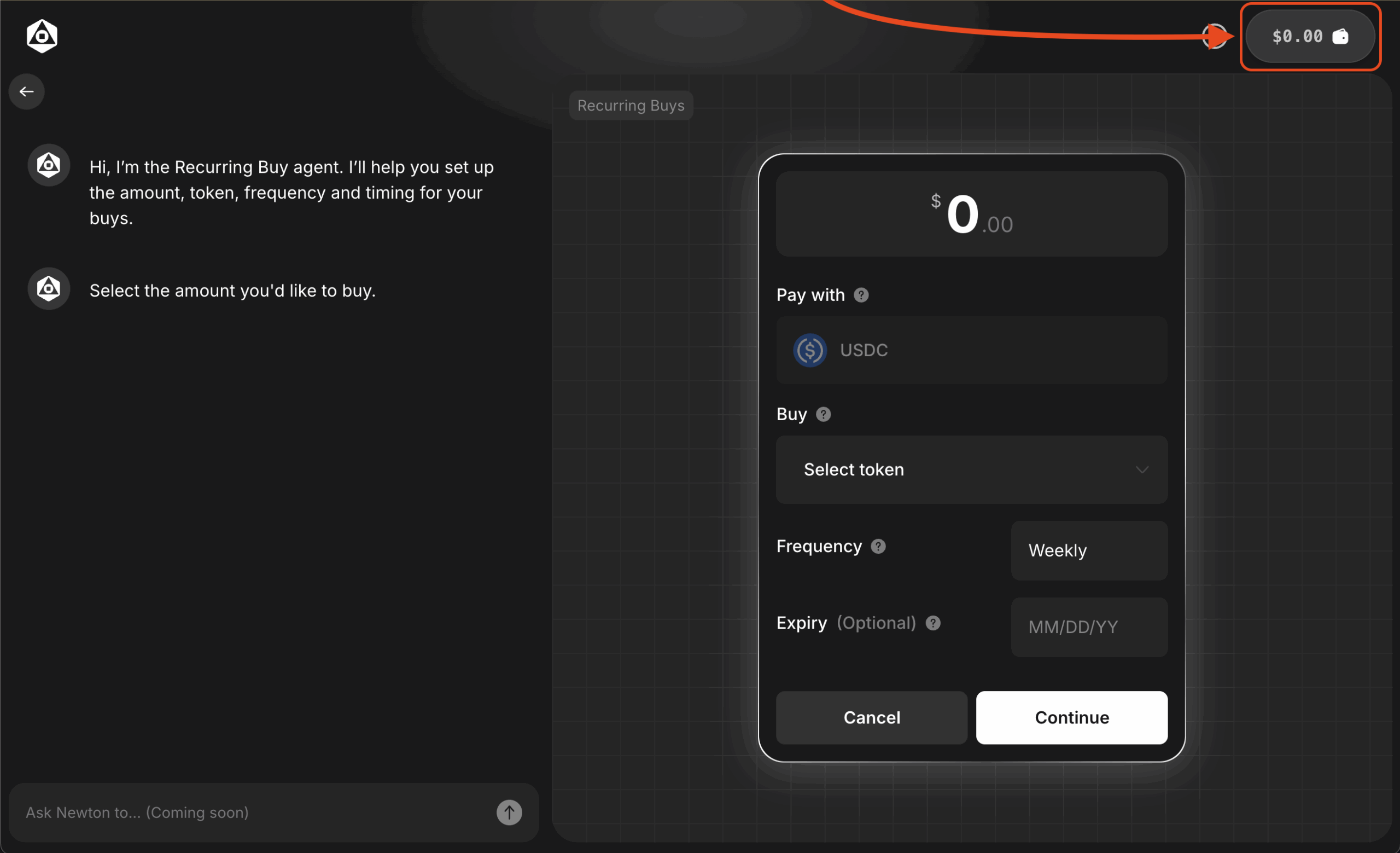The image size is (1400, 853).
Task: Click the Expiry help question icon
Action: [x=932, y=623]
